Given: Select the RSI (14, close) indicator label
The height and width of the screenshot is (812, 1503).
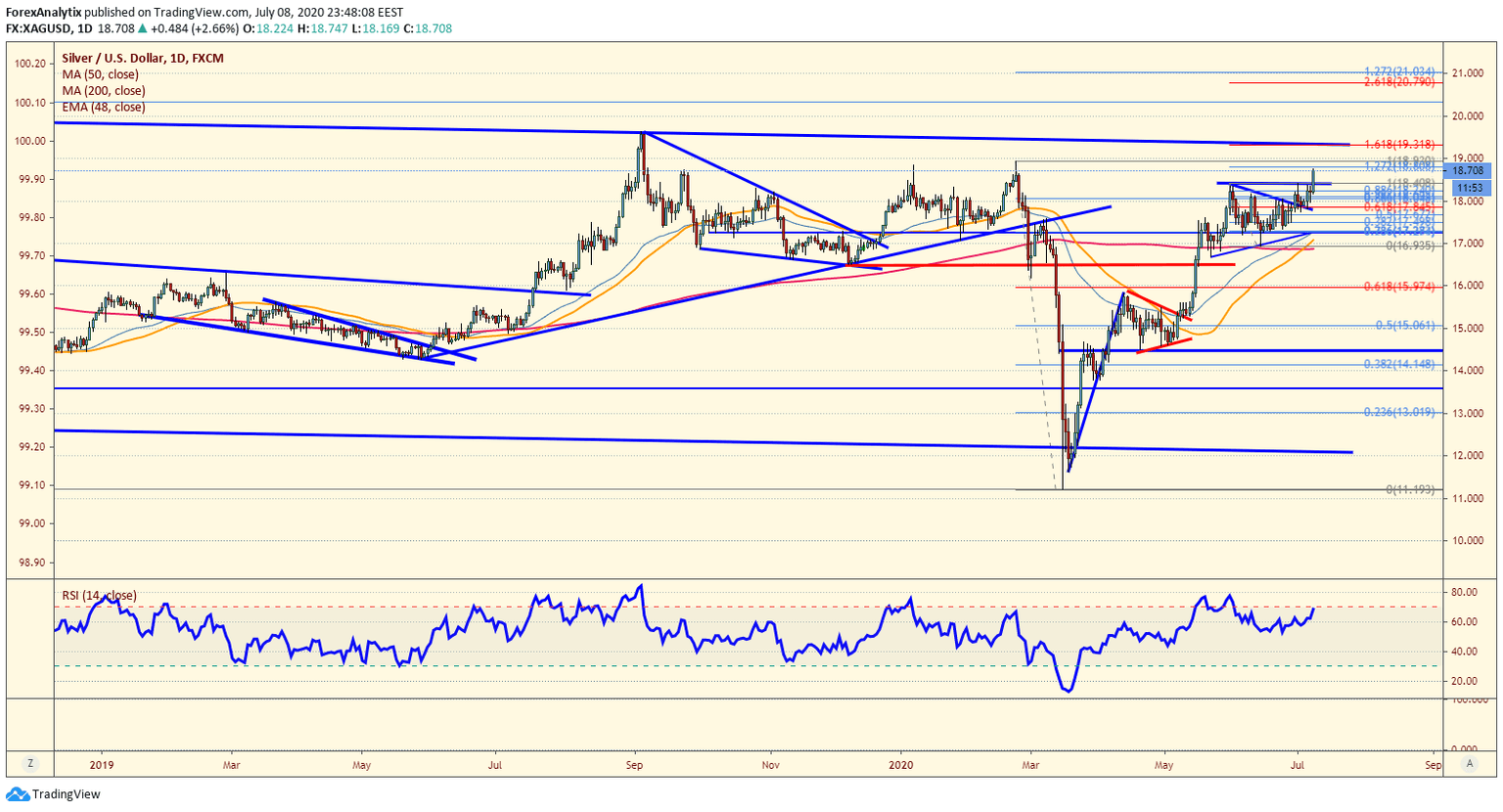Looking at the screenshot, I should 100,596.
